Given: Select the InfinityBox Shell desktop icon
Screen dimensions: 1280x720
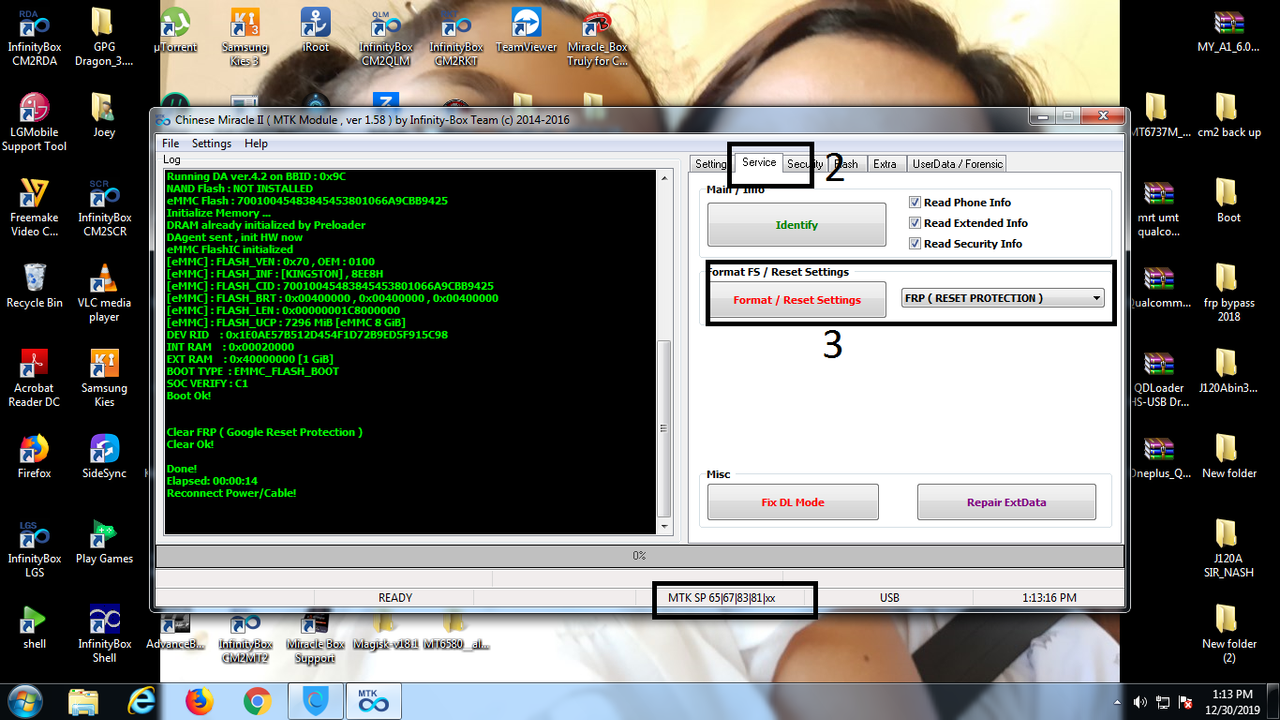Looking at the screenshot, I should 104,634.
